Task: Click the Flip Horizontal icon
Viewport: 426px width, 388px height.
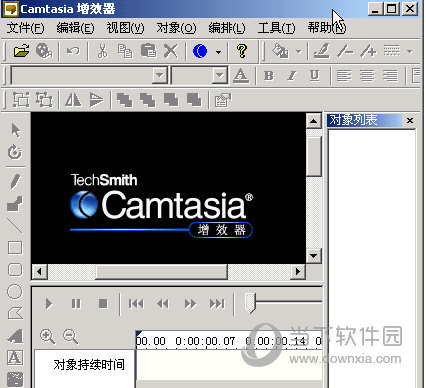Action: pyautogui.click(x=73, y=100)
